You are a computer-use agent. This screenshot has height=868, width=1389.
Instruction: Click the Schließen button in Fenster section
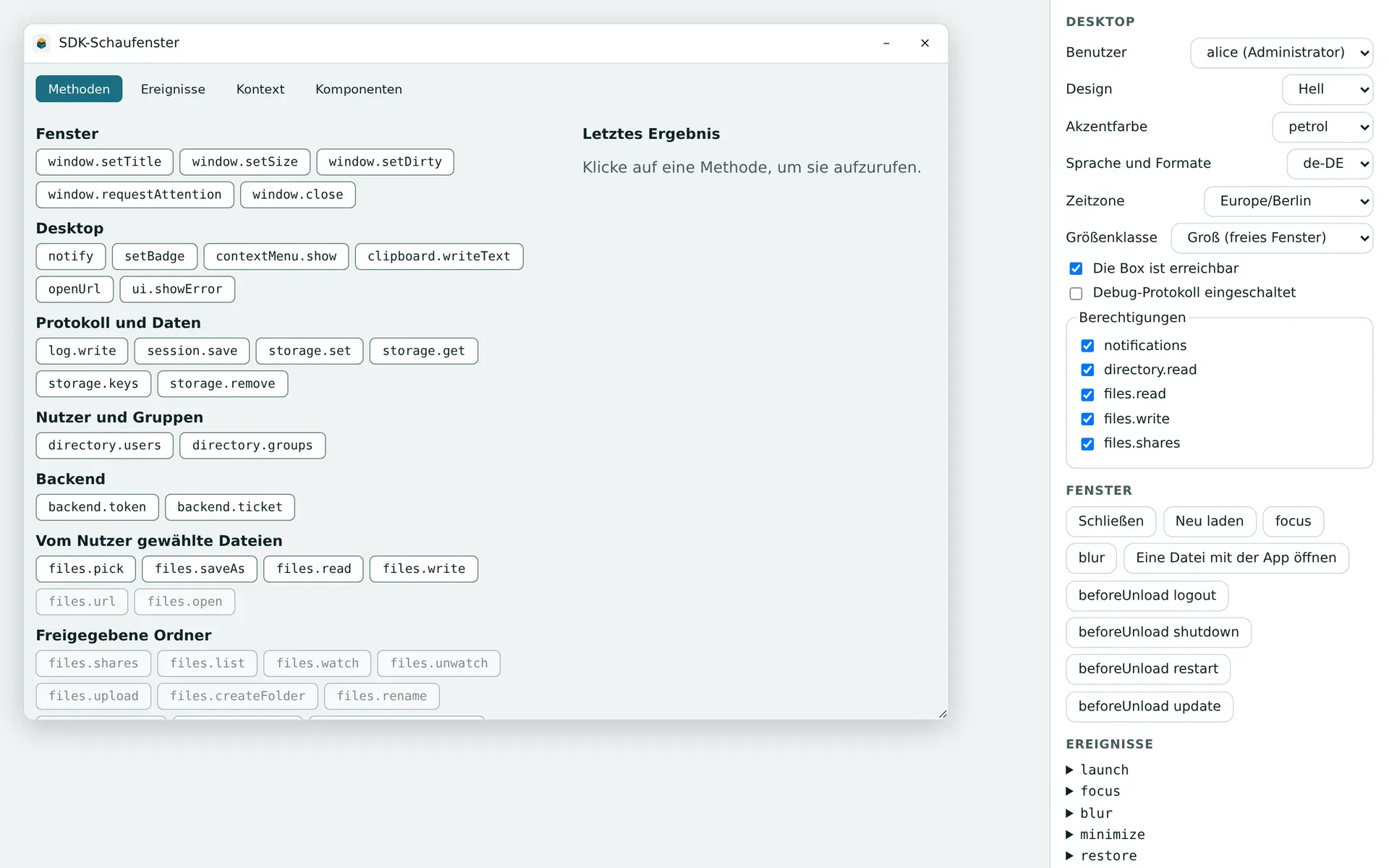[1111, 522]
